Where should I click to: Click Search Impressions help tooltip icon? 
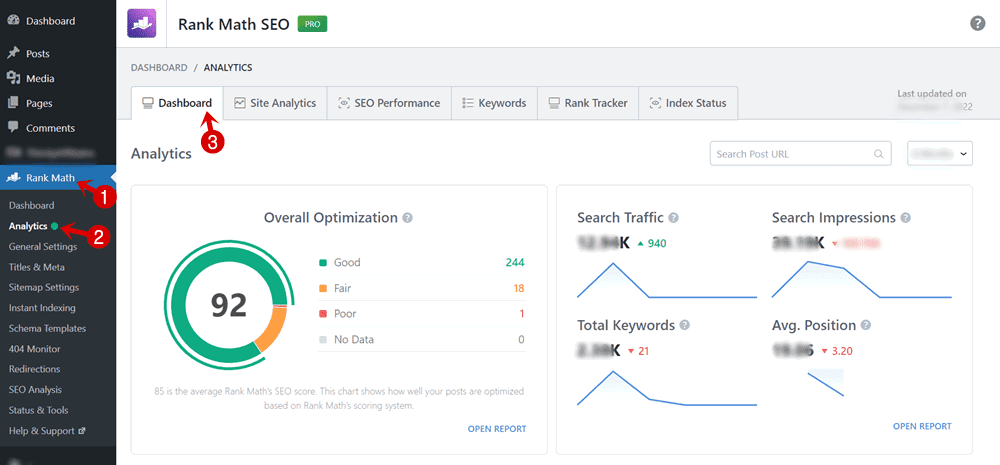906,218
